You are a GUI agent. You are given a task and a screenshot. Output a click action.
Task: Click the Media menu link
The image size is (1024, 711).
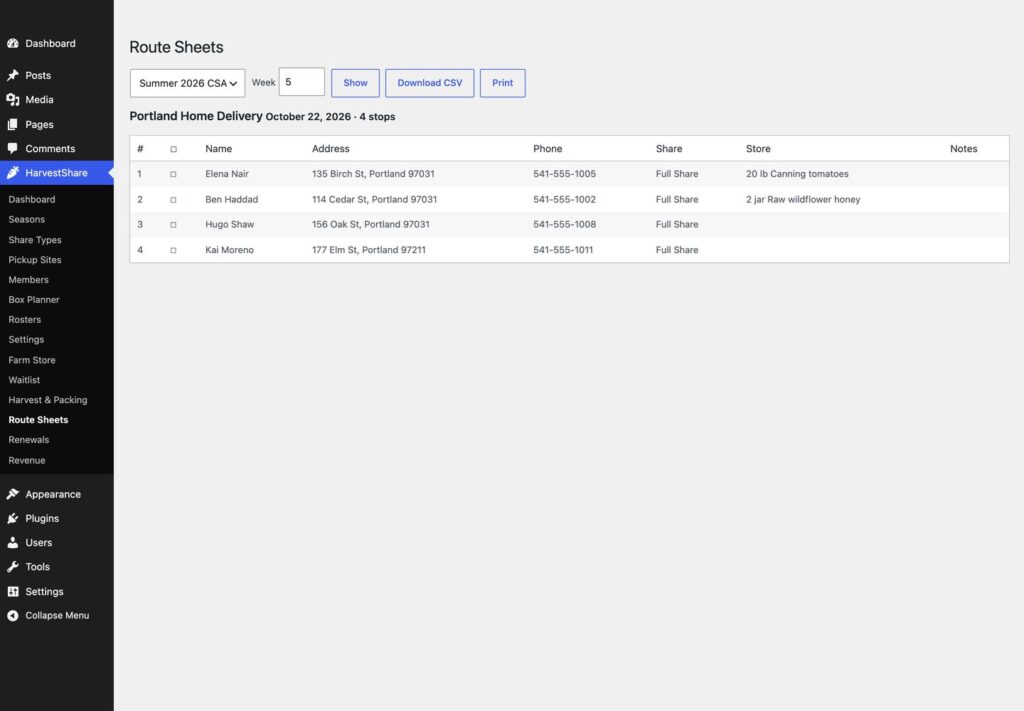tap(39, 99)
